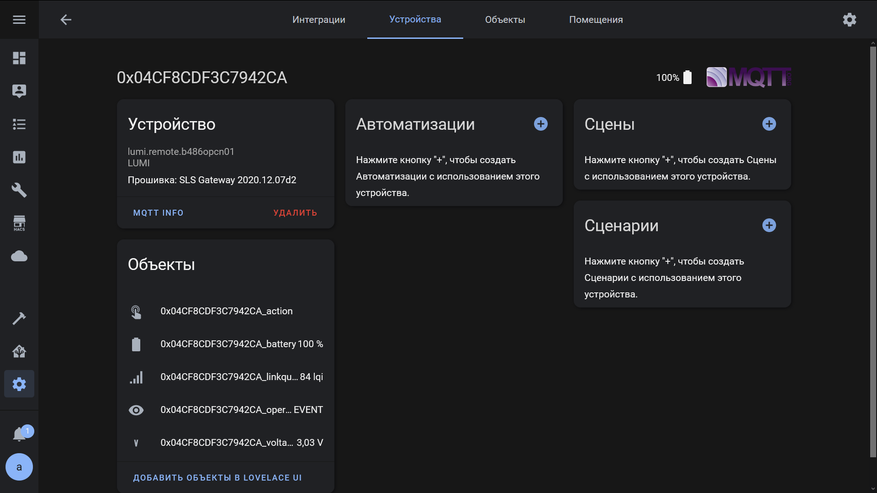Open entity 0x04CF8CDF3C7942CA_action
The image size is (877, 493).
pos(225,311)
